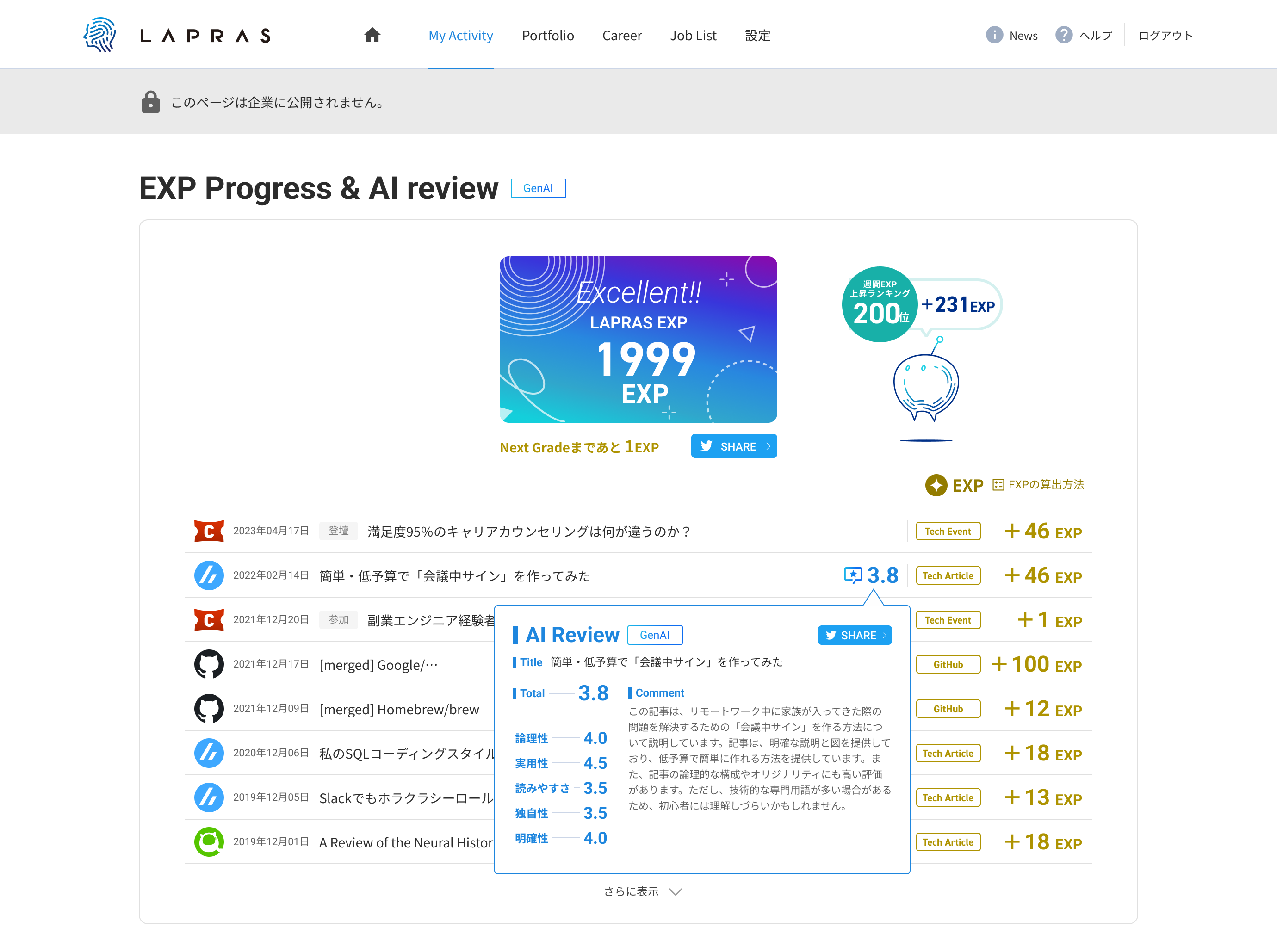Select the connpass icon for the 2023 event

(209, 531)
